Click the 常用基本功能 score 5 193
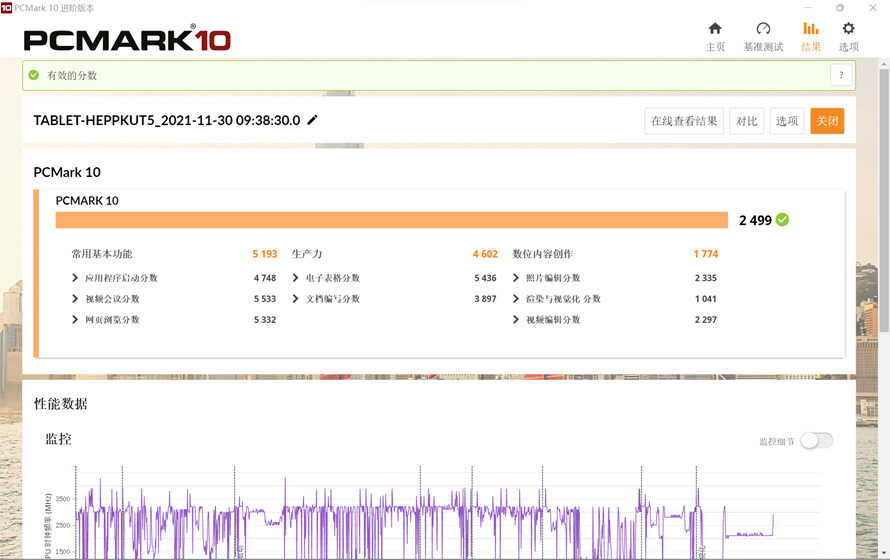Screen dimensions: 890x560 pos(265,254)
